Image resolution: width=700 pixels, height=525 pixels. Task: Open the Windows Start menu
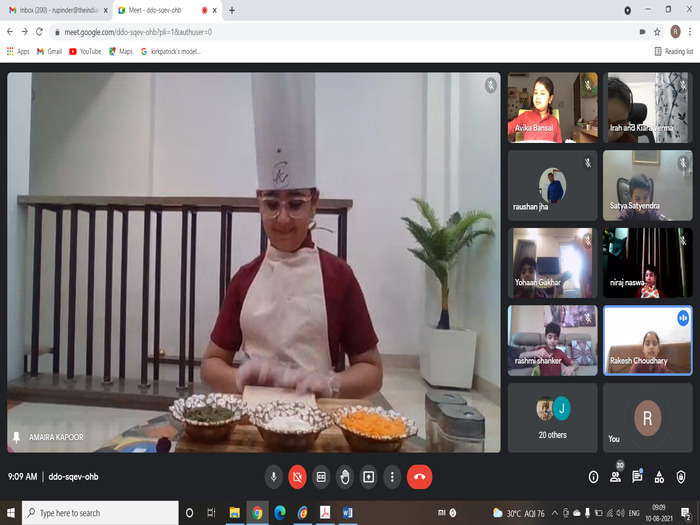pos(11,513)
